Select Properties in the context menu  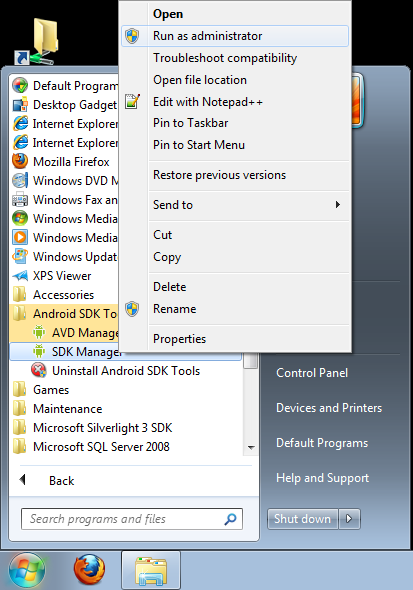tap(179, 339)
